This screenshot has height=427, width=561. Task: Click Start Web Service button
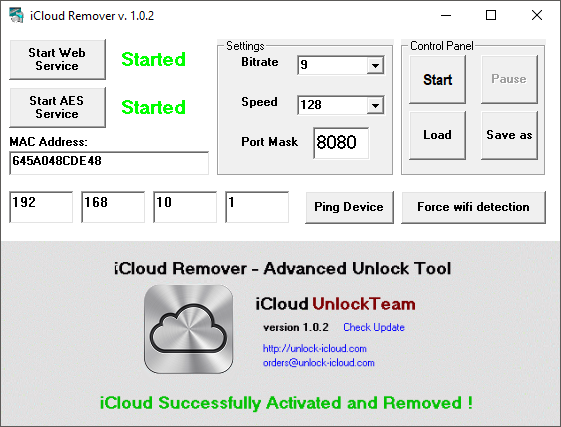57,59
